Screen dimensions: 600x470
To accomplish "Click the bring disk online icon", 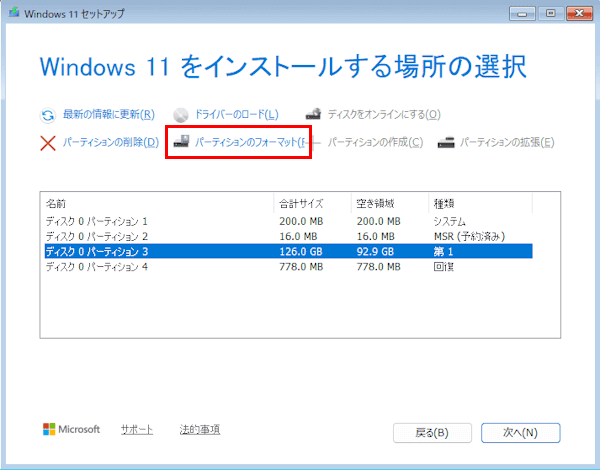I will click(313, 114).
